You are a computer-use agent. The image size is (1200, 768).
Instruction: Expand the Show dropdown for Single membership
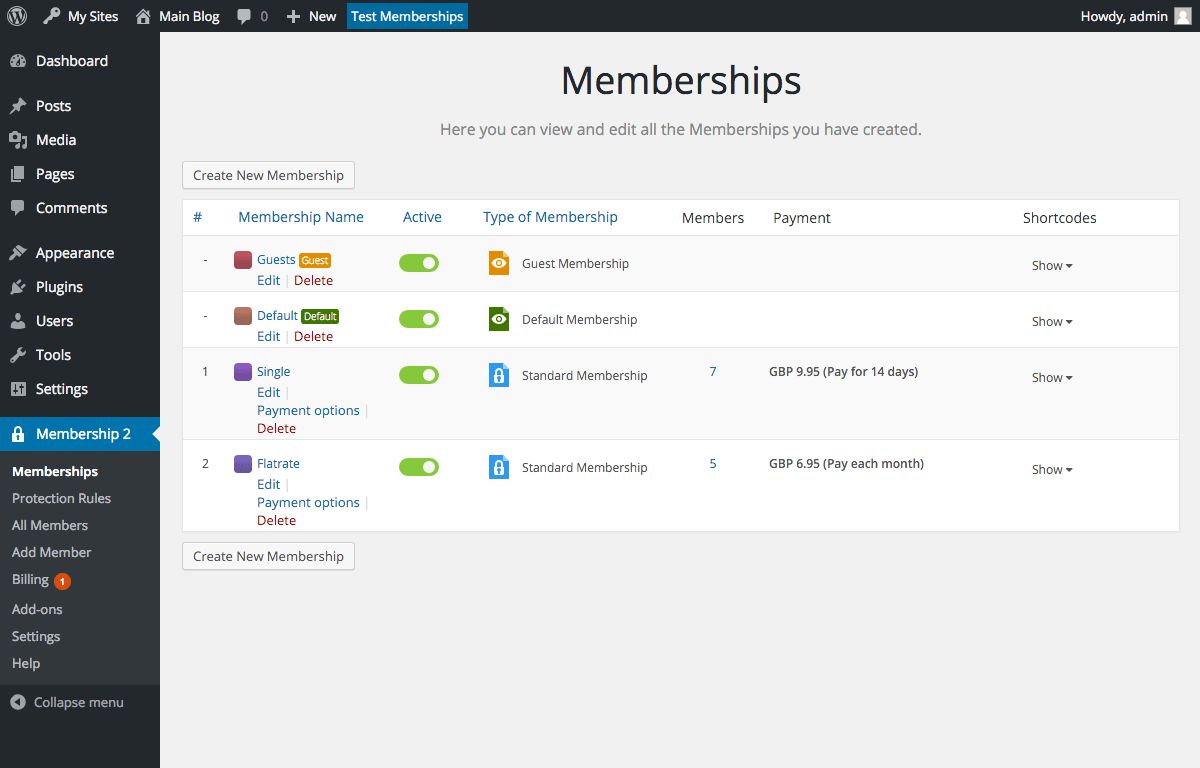coord(1050,377)
